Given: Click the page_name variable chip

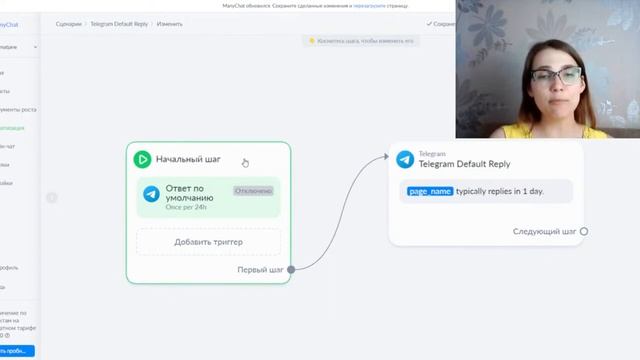Looking at the screenshot, I should click(x=430, y=191).
